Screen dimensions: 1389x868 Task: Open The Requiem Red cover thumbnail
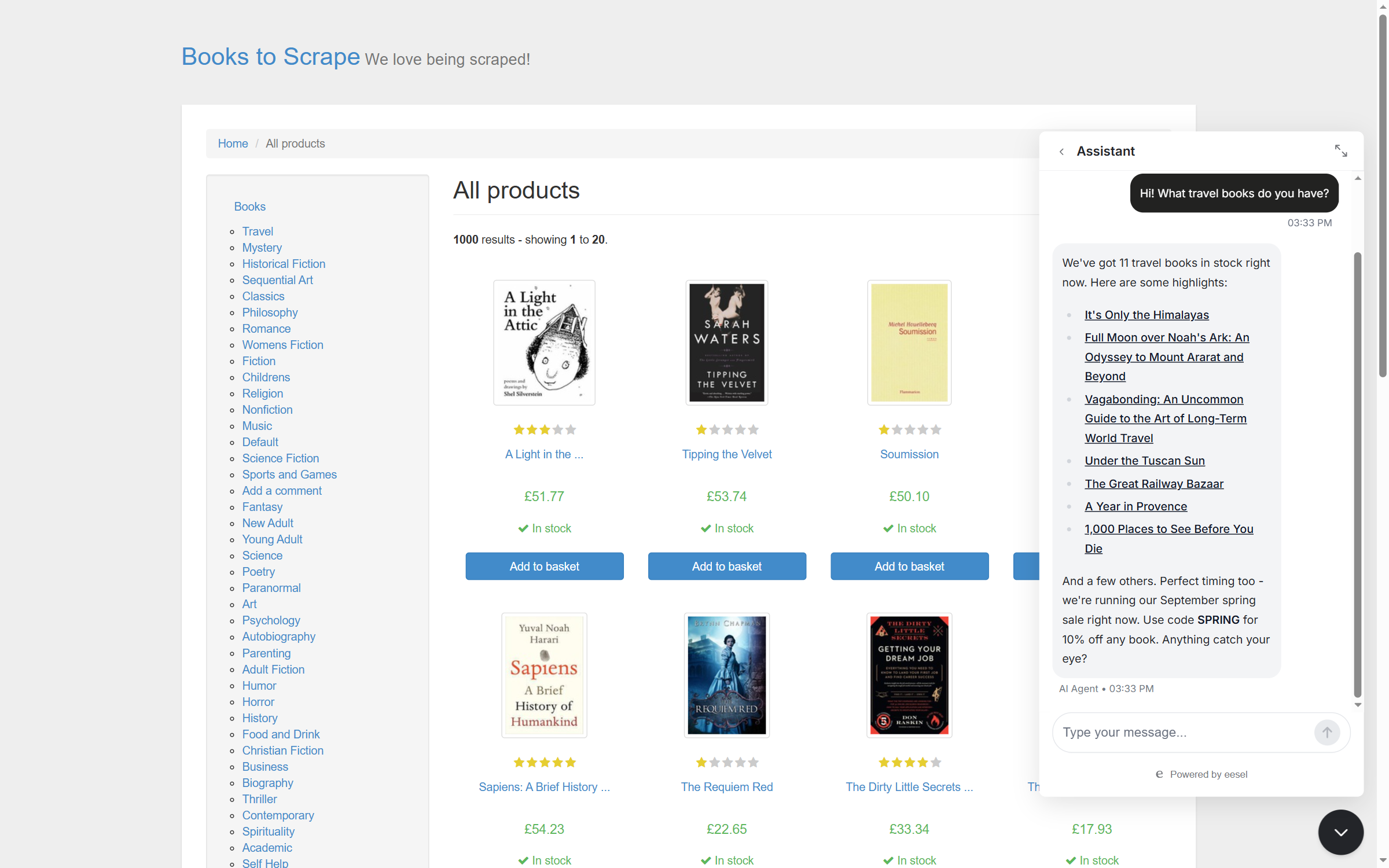coord(726,675)
